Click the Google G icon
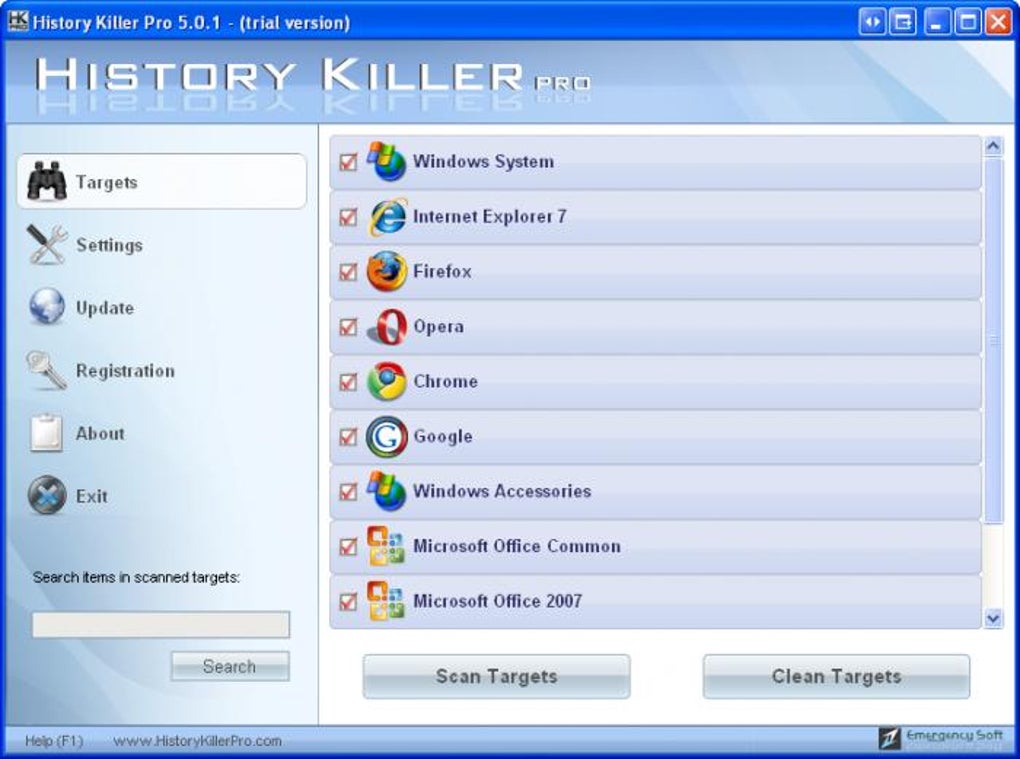The height and width of the screenshot is (759, 1020). pyautogui.click(x=387, y=436)
